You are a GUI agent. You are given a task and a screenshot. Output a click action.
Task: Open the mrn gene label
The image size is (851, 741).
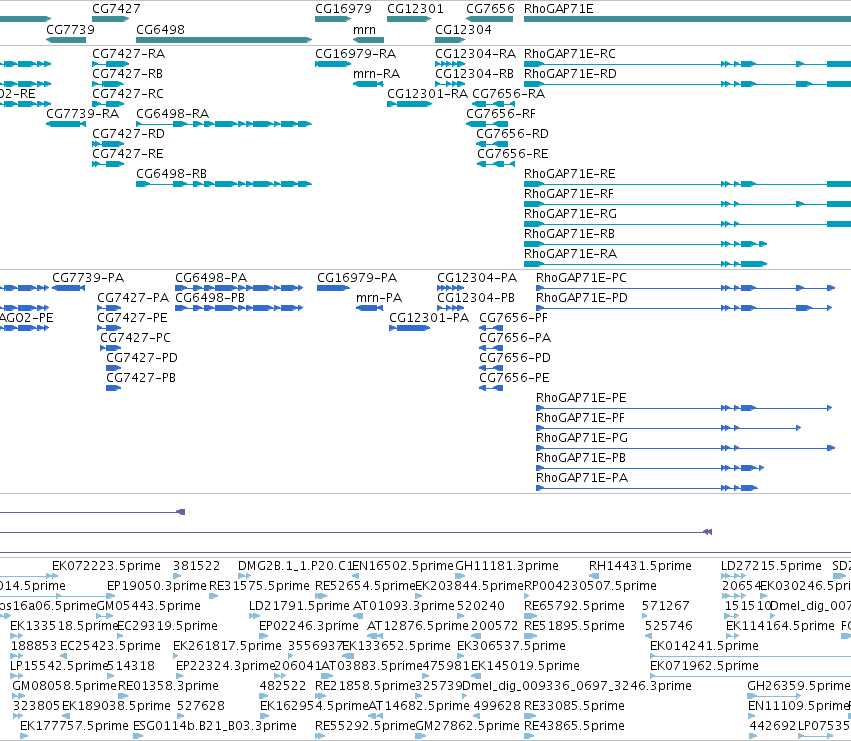364,30
